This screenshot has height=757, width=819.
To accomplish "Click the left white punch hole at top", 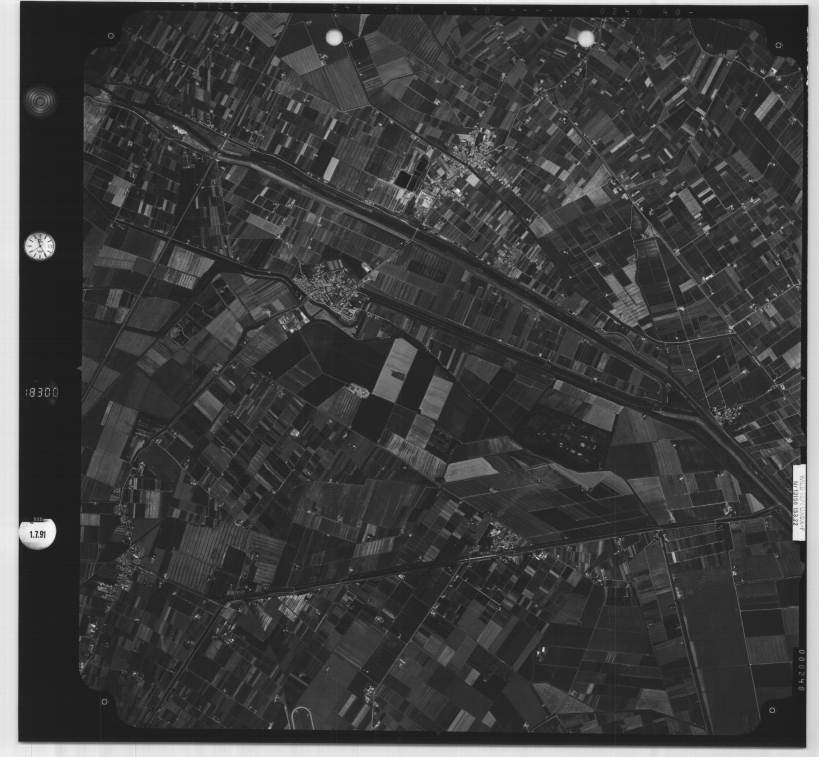I will [x=334, y=37].
